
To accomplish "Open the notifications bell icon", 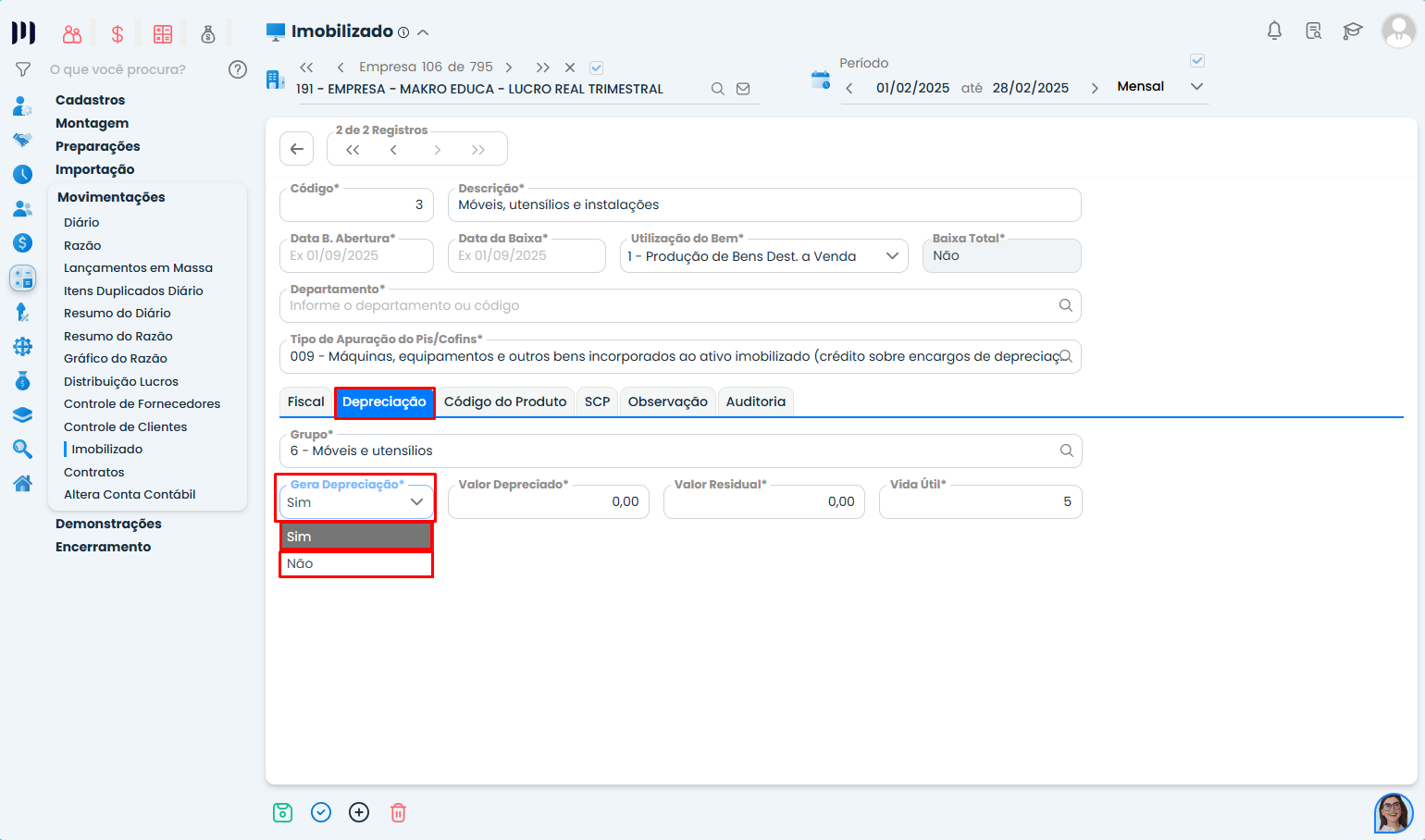I will coord(1274,31).
